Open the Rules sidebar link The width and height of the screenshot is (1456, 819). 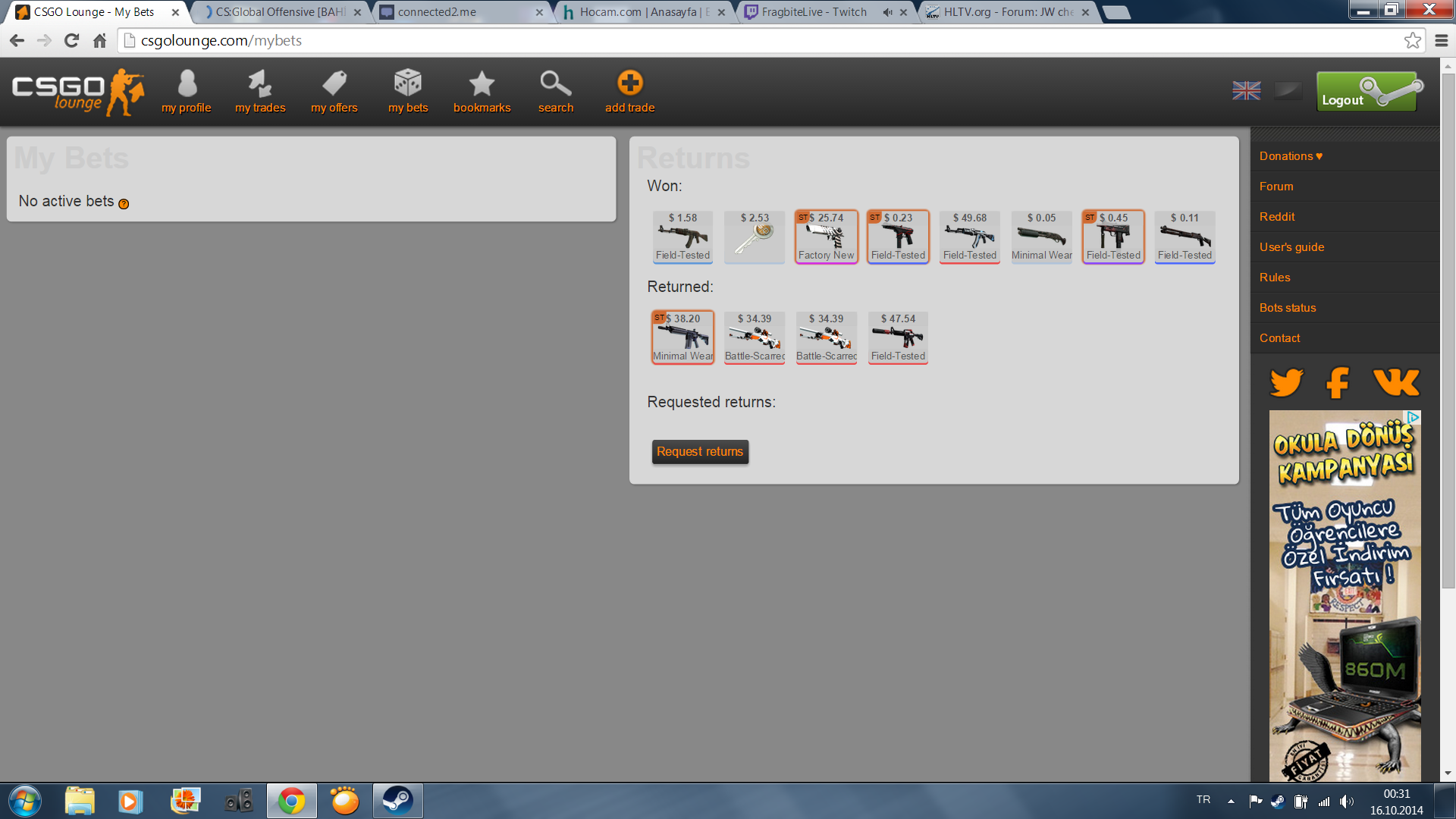click(x=1275, y=278)
